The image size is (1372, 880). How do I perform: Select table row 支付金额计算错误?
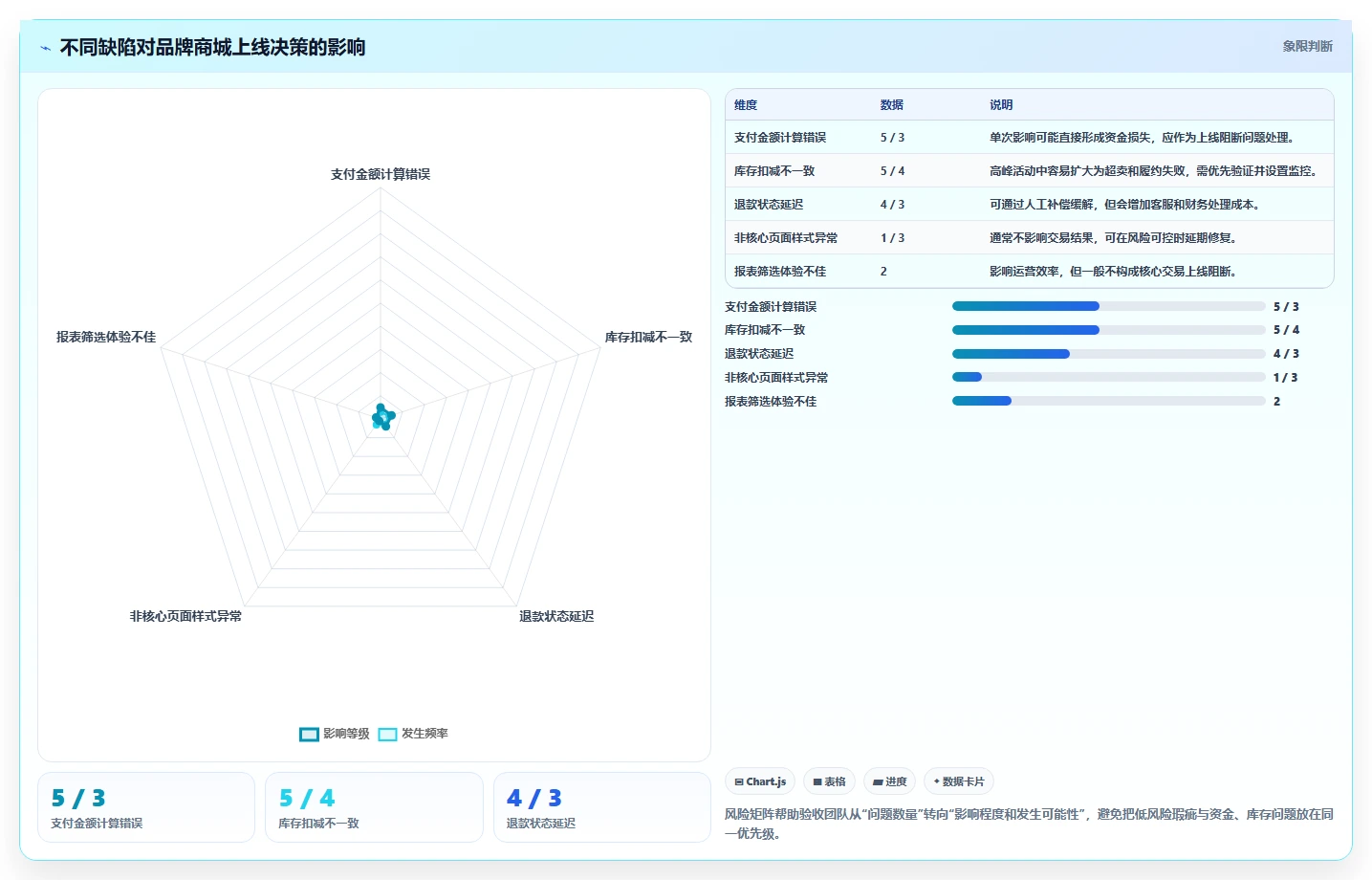tap(1030, 138)
